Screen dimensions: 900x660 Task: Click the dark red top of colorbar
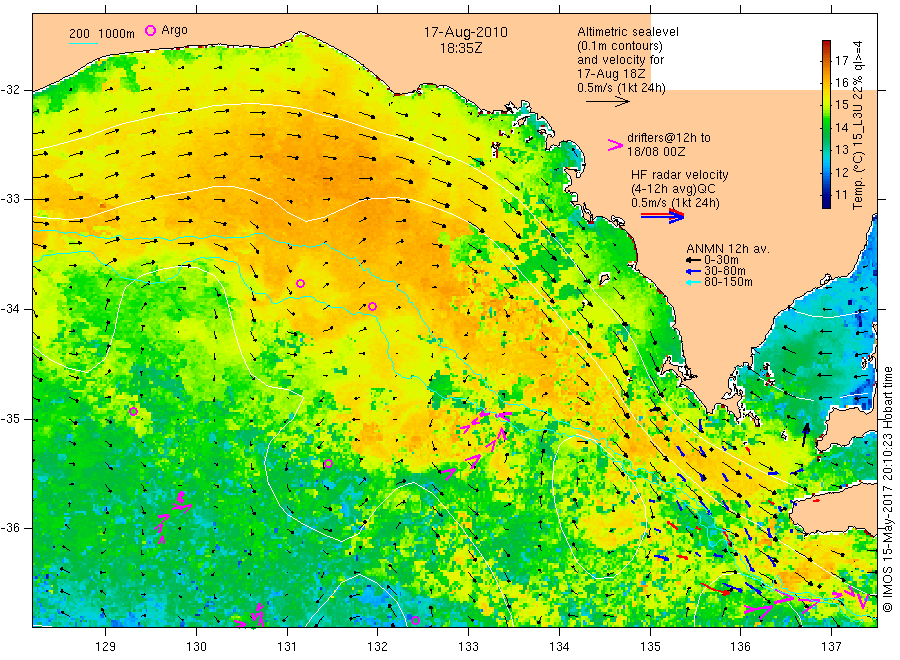826,44
